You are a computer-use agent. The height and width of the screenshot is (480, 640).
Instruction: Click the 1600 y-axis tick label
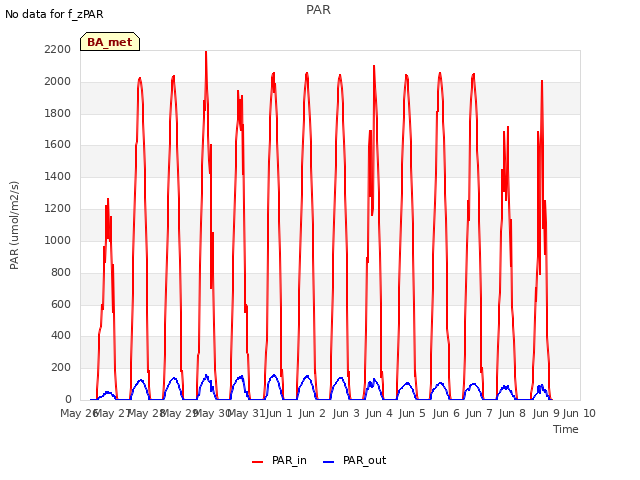[58, 145]
